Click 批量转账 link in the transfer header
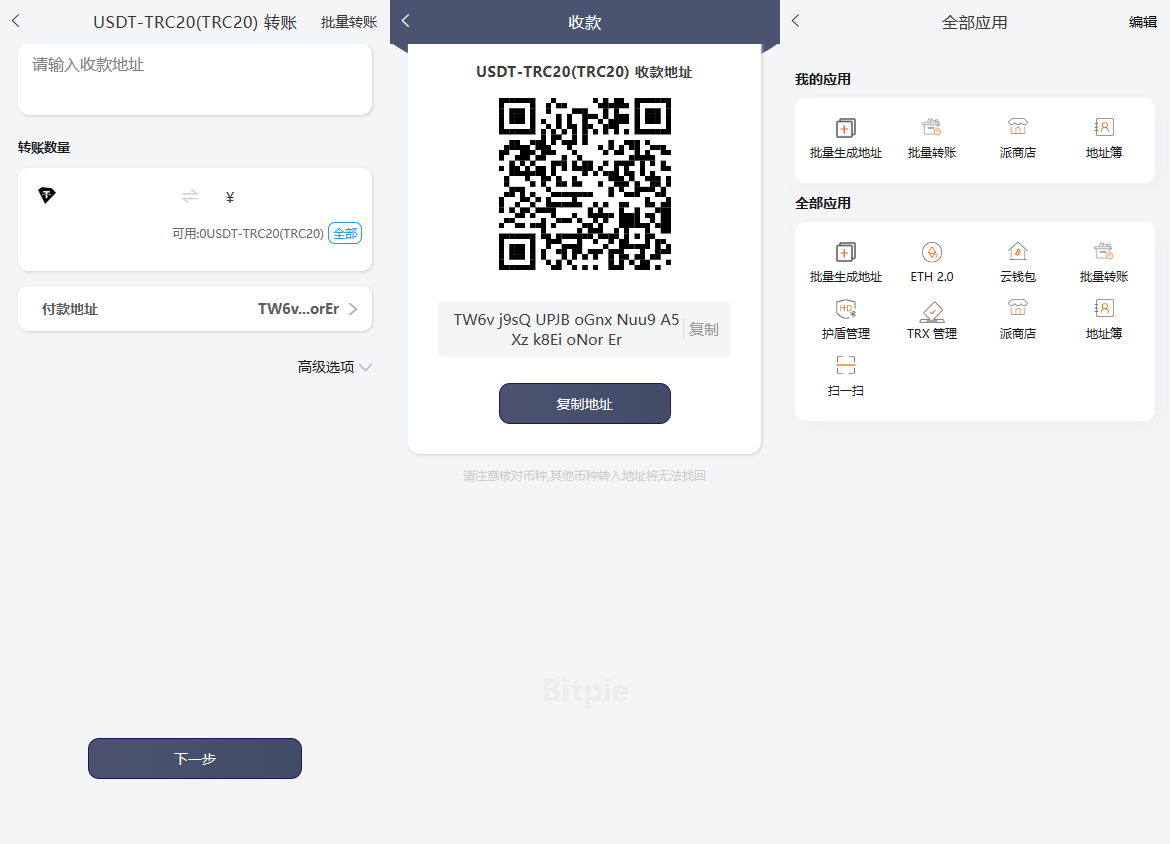1170x844 pixels. pos(349,22)
